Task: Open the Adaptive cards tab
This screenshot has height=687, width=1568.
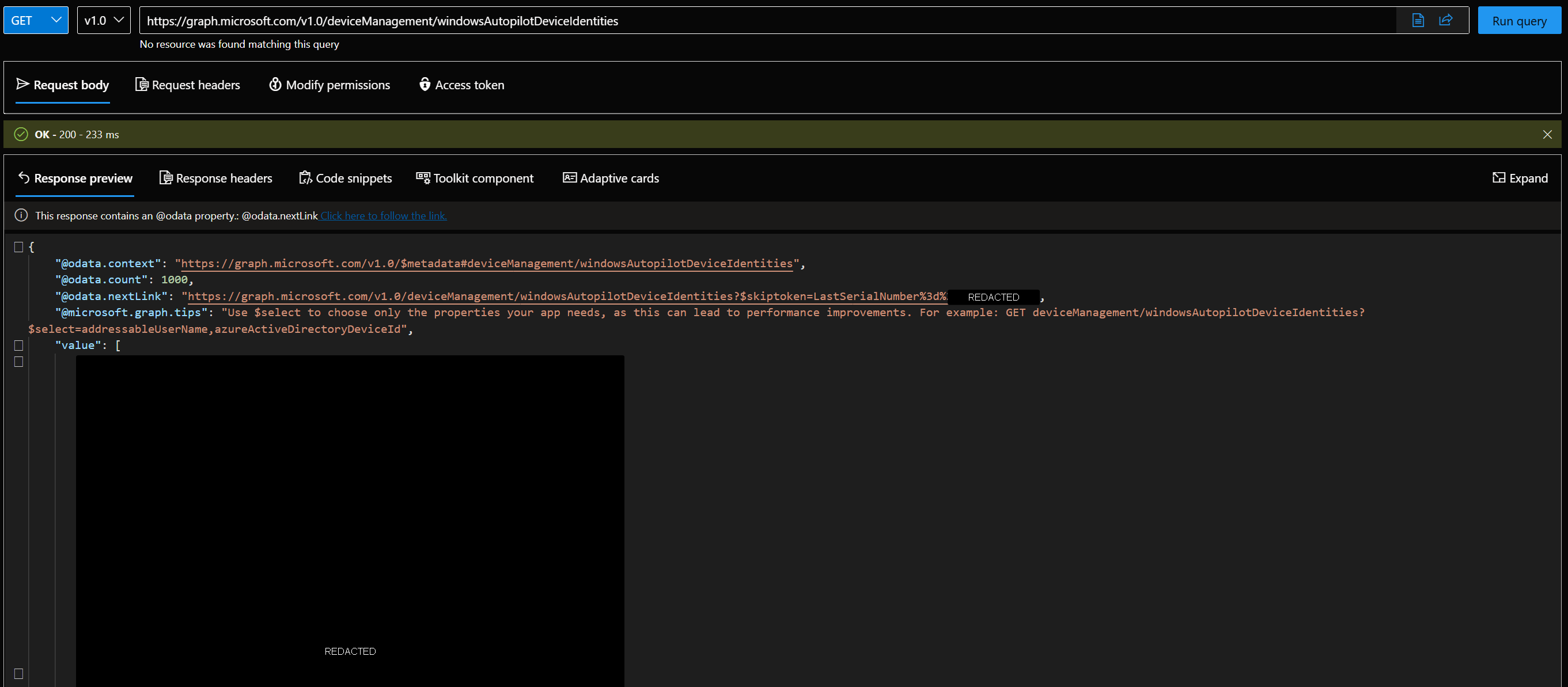Action: [x=611, y=179]
